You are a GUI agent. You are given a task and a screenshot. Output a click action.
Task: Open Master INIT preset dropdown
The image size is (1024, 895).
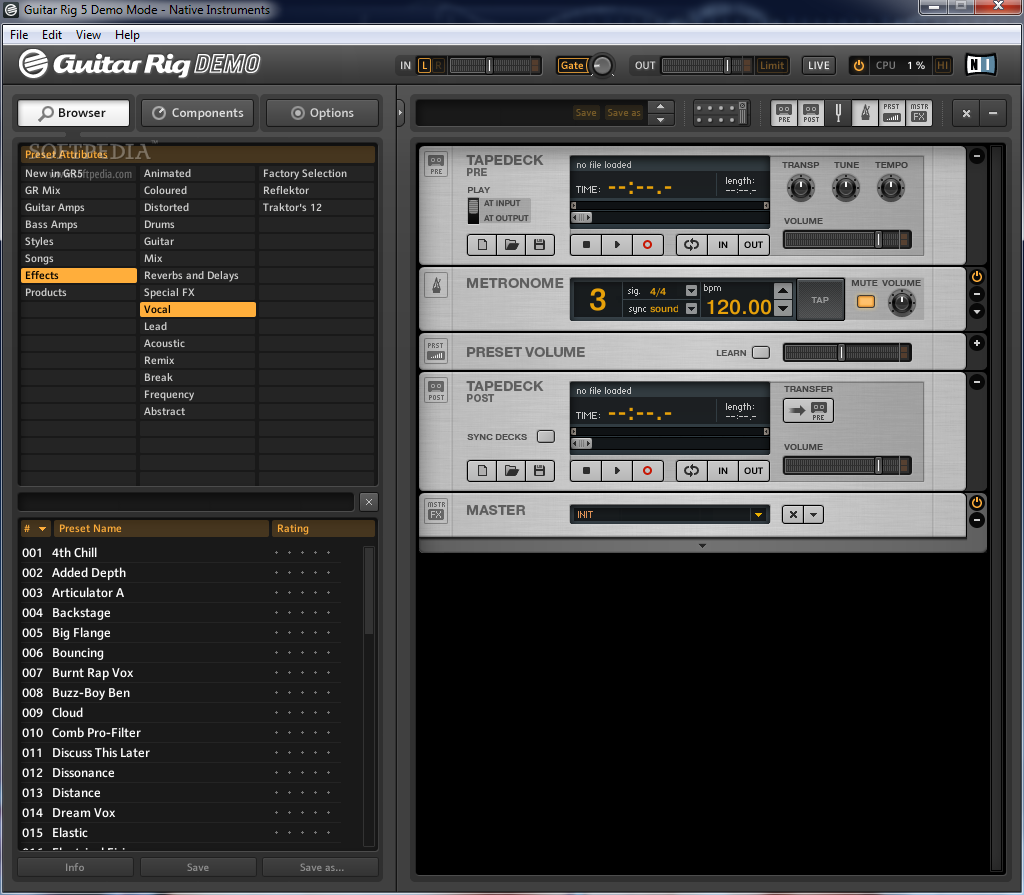[758, 515]
